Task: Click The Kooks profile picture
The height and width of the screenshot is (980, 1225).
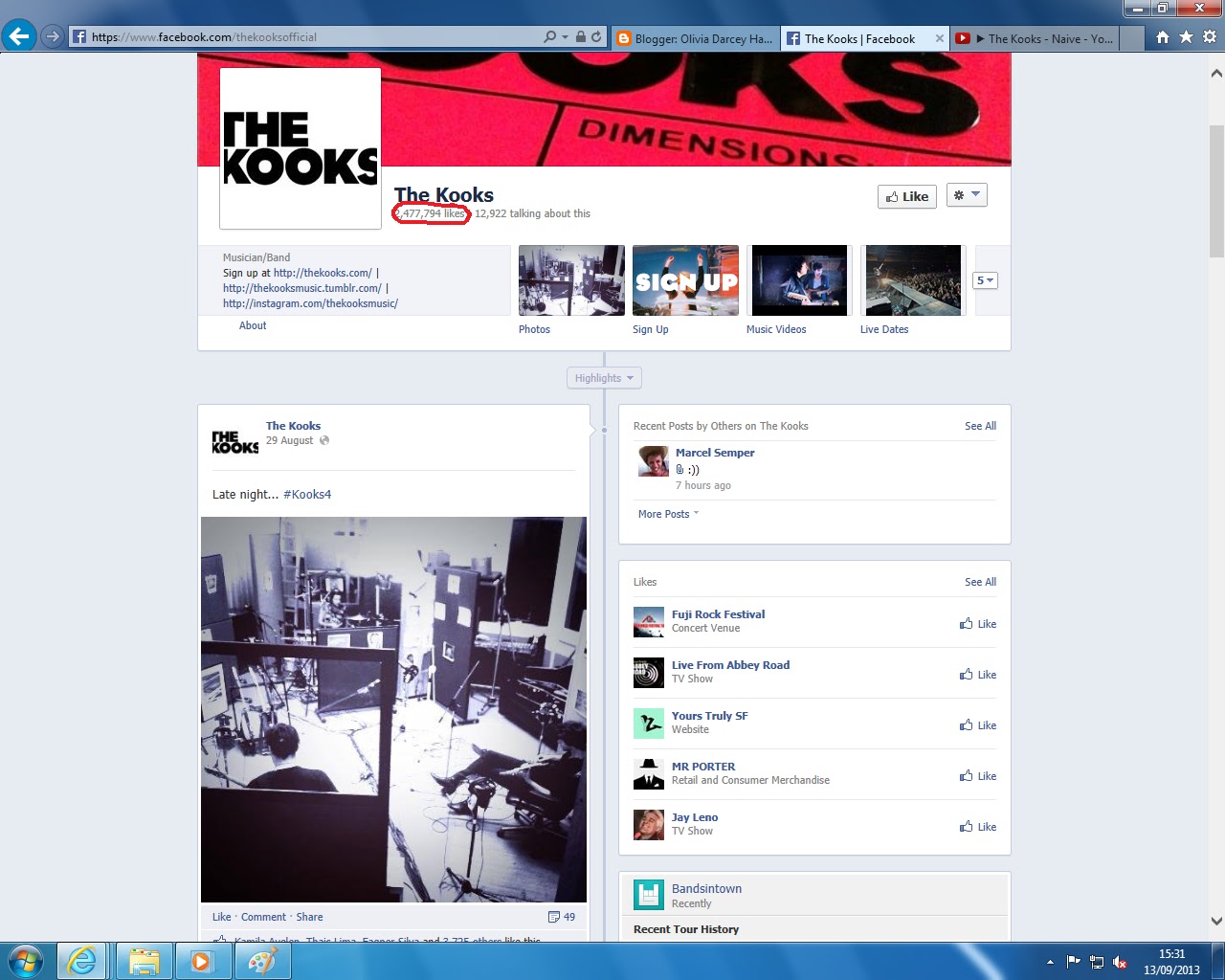Action: (x=301, y=148)
